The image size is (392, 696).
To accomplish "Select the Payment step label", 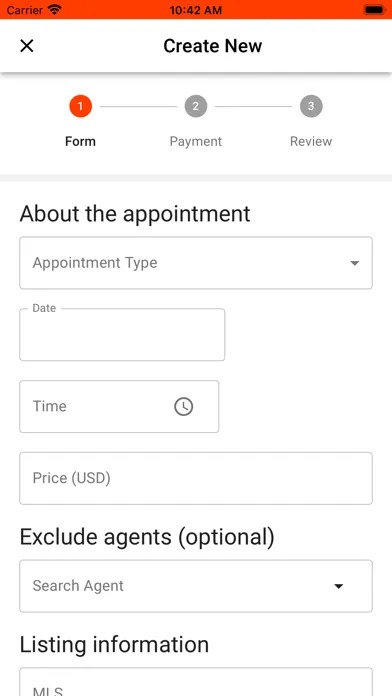I will point(196,142).
